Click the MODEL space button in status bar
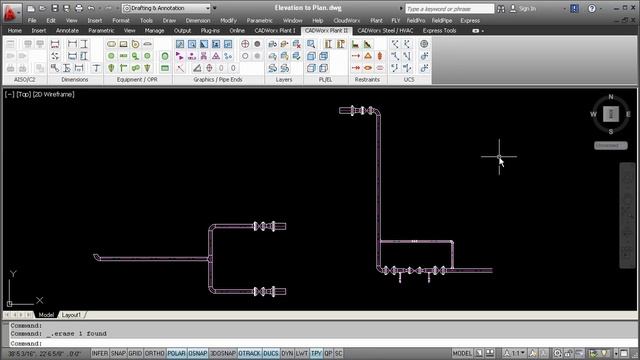 [462, 353]
